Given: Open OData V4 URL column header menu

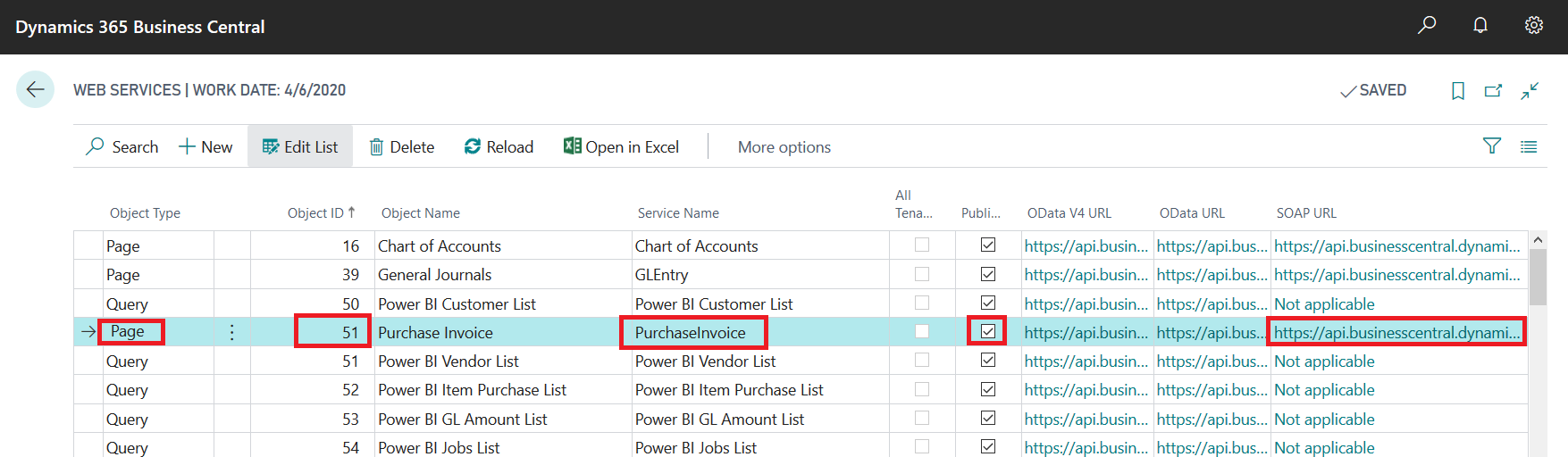Looking at the screenshot, I should (x=1069, y=212).
